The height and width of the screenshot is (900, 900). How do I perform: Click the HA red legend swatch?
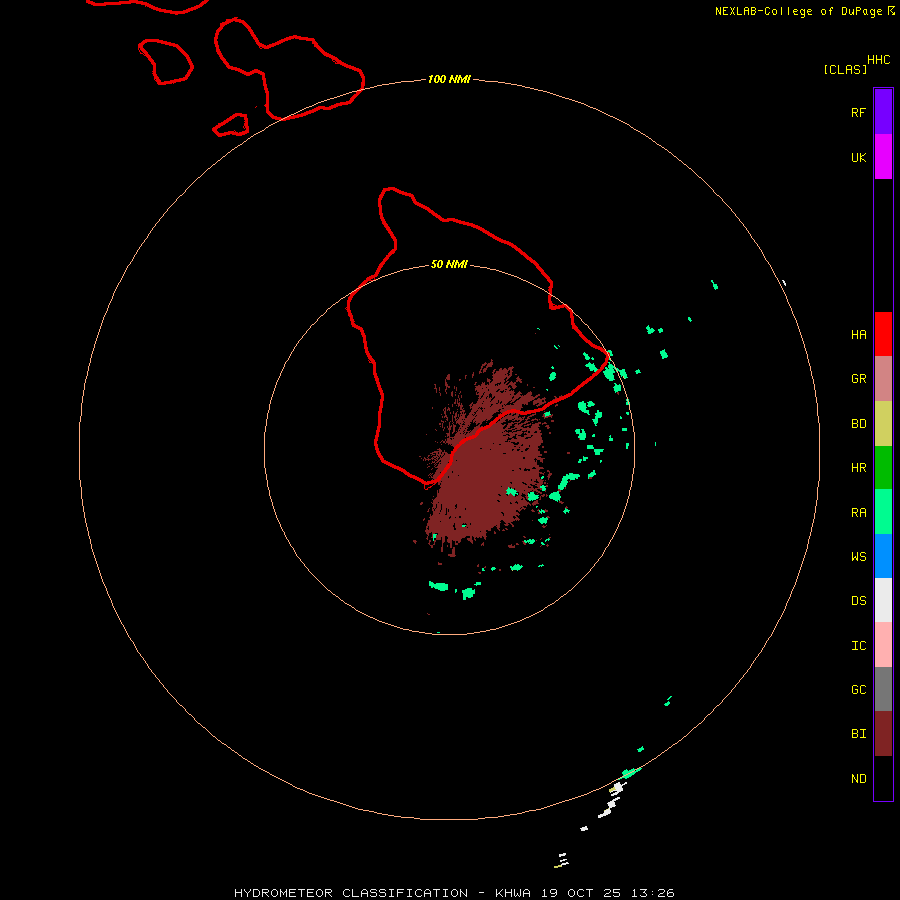tap(883, 334)
